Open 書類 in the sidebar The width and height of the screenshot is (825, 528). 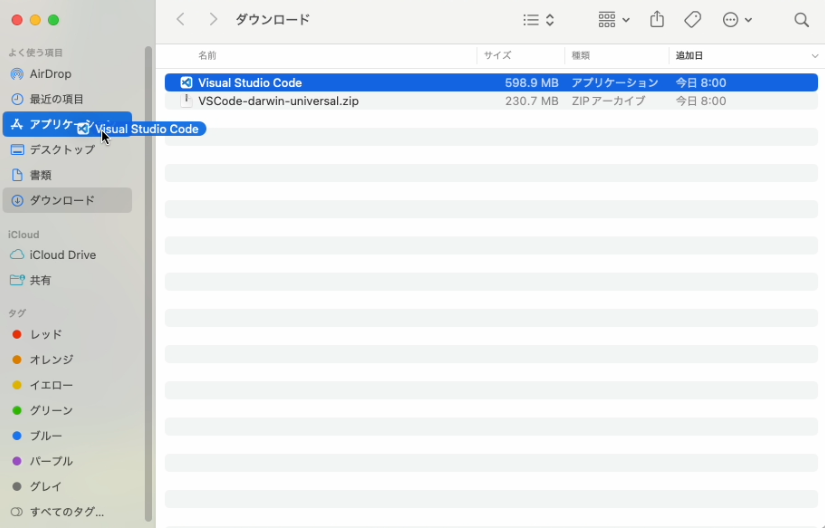pos(67,175)
